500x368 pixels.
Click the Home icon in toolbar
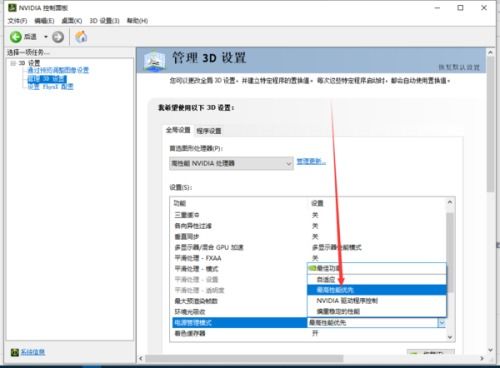click(81, 37)
